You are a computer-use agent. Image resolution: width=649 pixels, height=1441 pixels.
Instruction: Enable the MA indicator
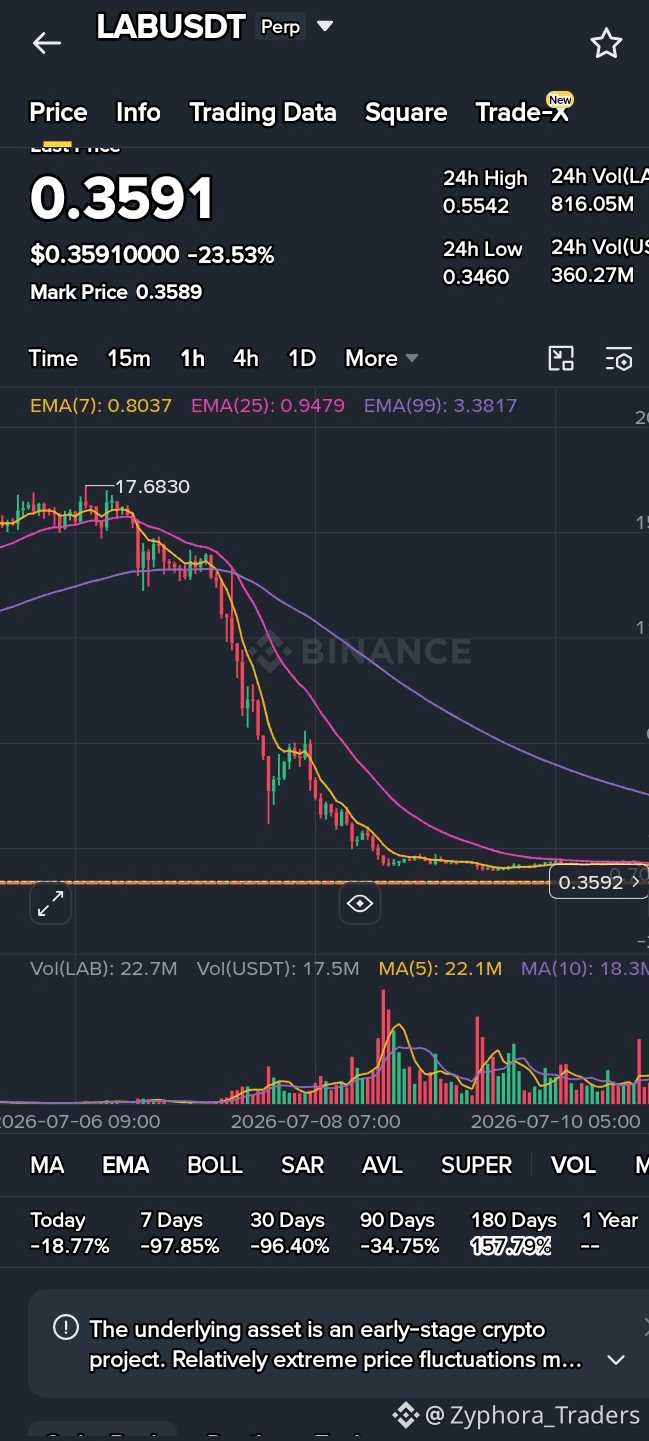47,1165
